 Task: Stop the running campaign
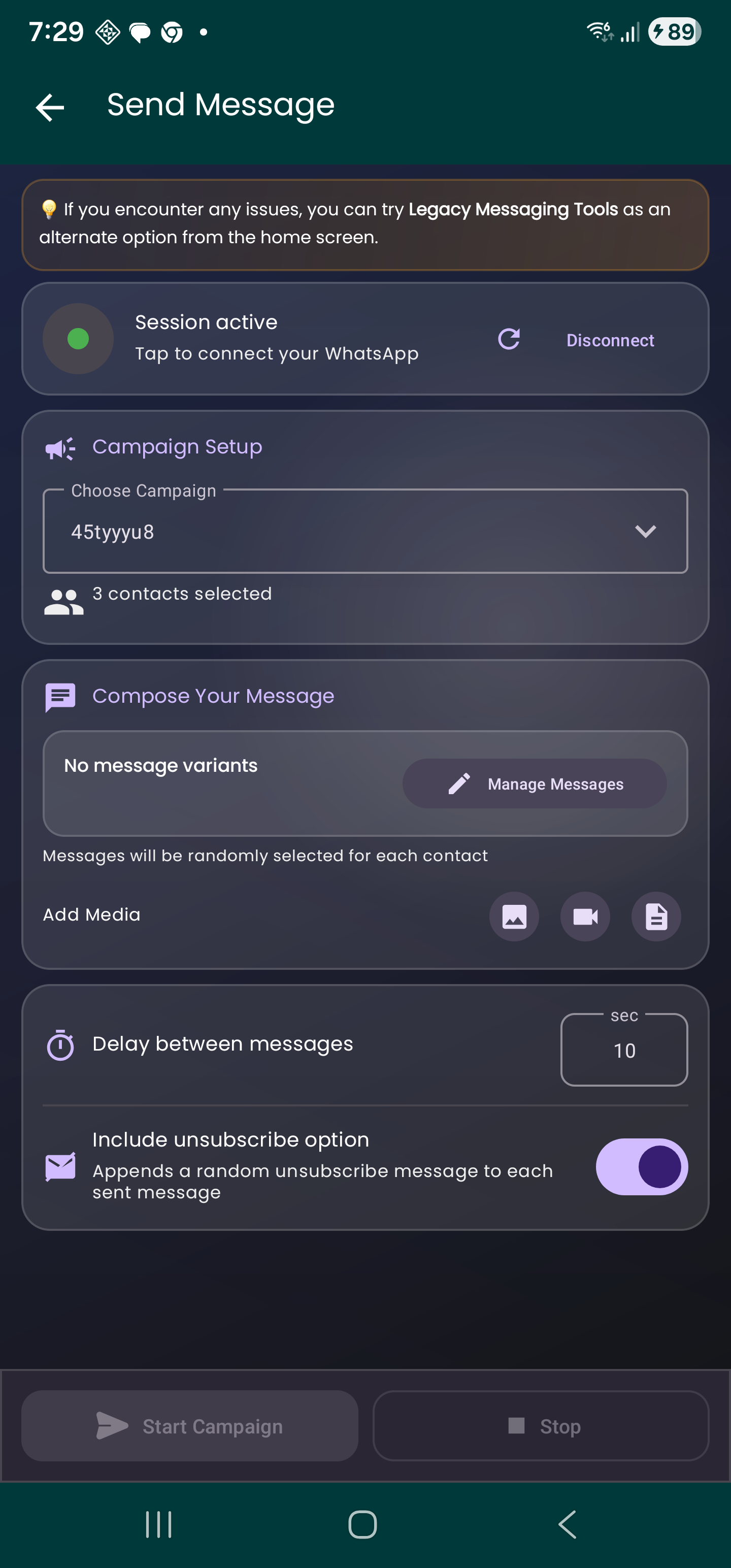(x=541, y=1425)
